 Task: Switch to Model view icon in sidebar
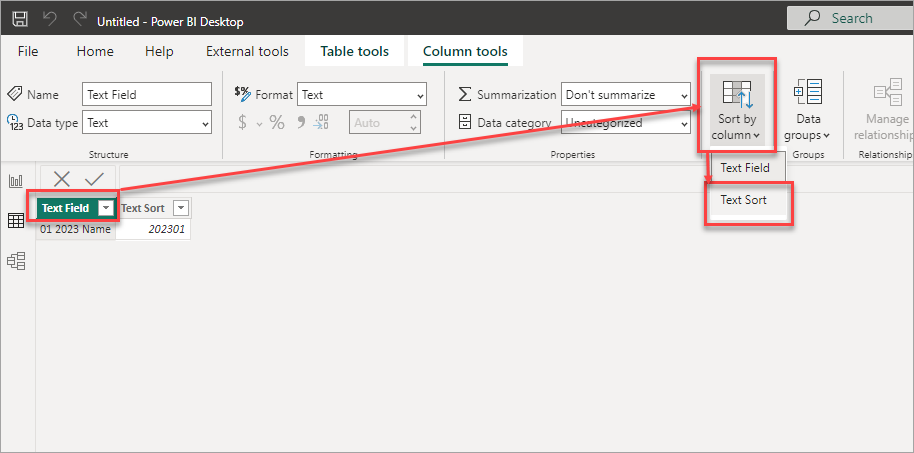(x=16, y=261)
